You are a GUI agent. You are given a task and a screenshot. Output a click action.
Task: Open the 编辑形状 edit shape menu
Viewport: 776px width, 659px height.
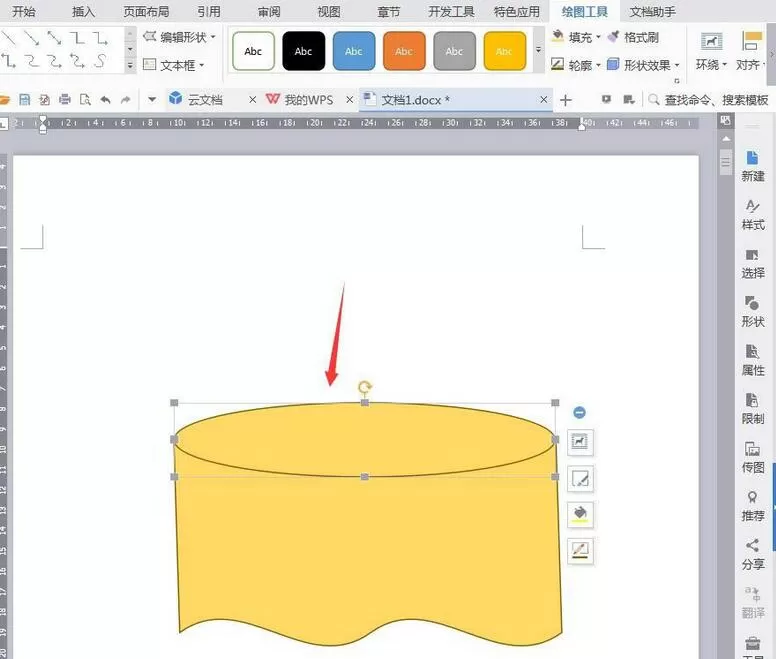point(179,37)
